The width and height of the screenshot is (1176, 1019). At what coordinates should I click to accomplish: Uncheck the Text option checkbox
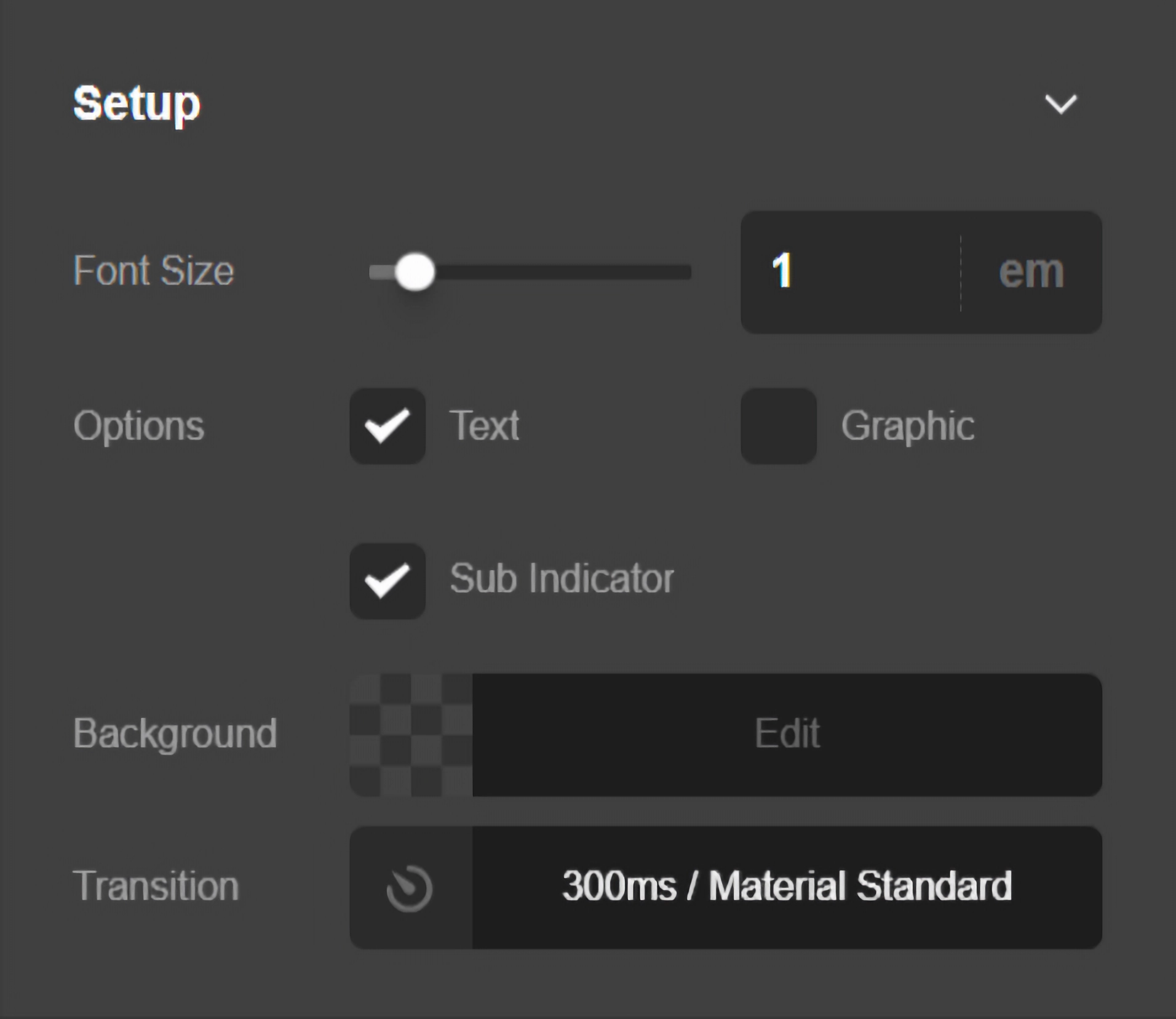coord(387,426)
